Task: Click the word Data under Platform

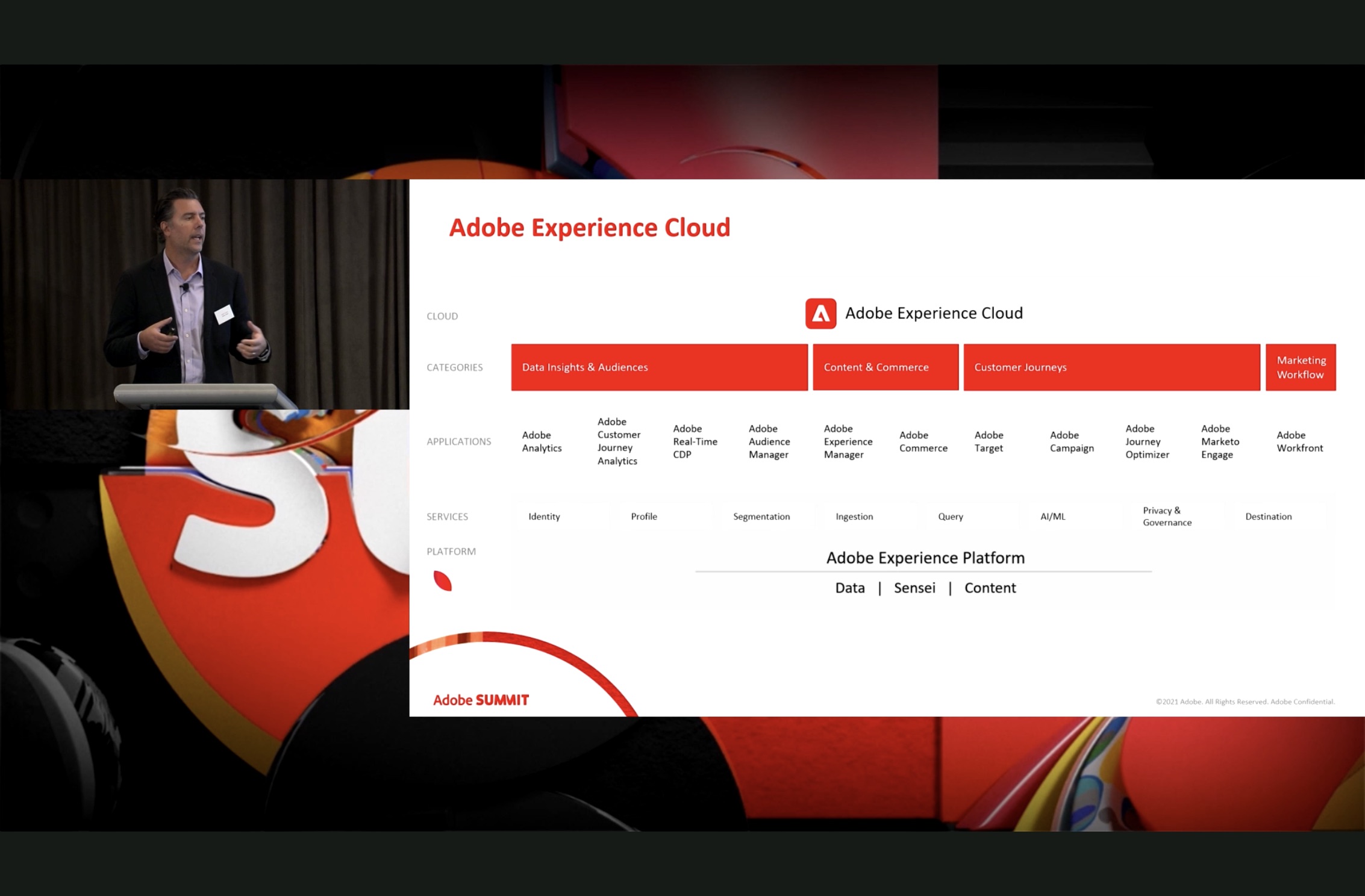Action: coord(850,588)
